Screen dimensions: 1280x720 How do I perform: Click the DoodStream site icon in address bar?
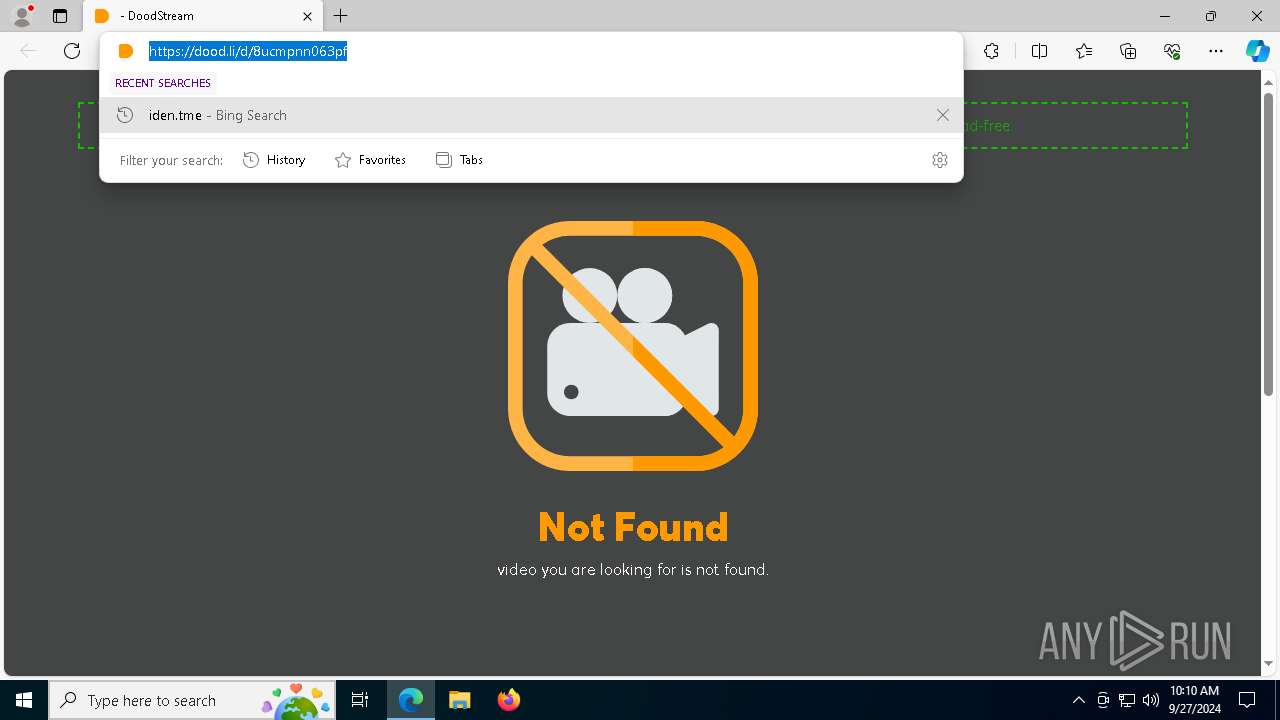[x=126, y=51]
